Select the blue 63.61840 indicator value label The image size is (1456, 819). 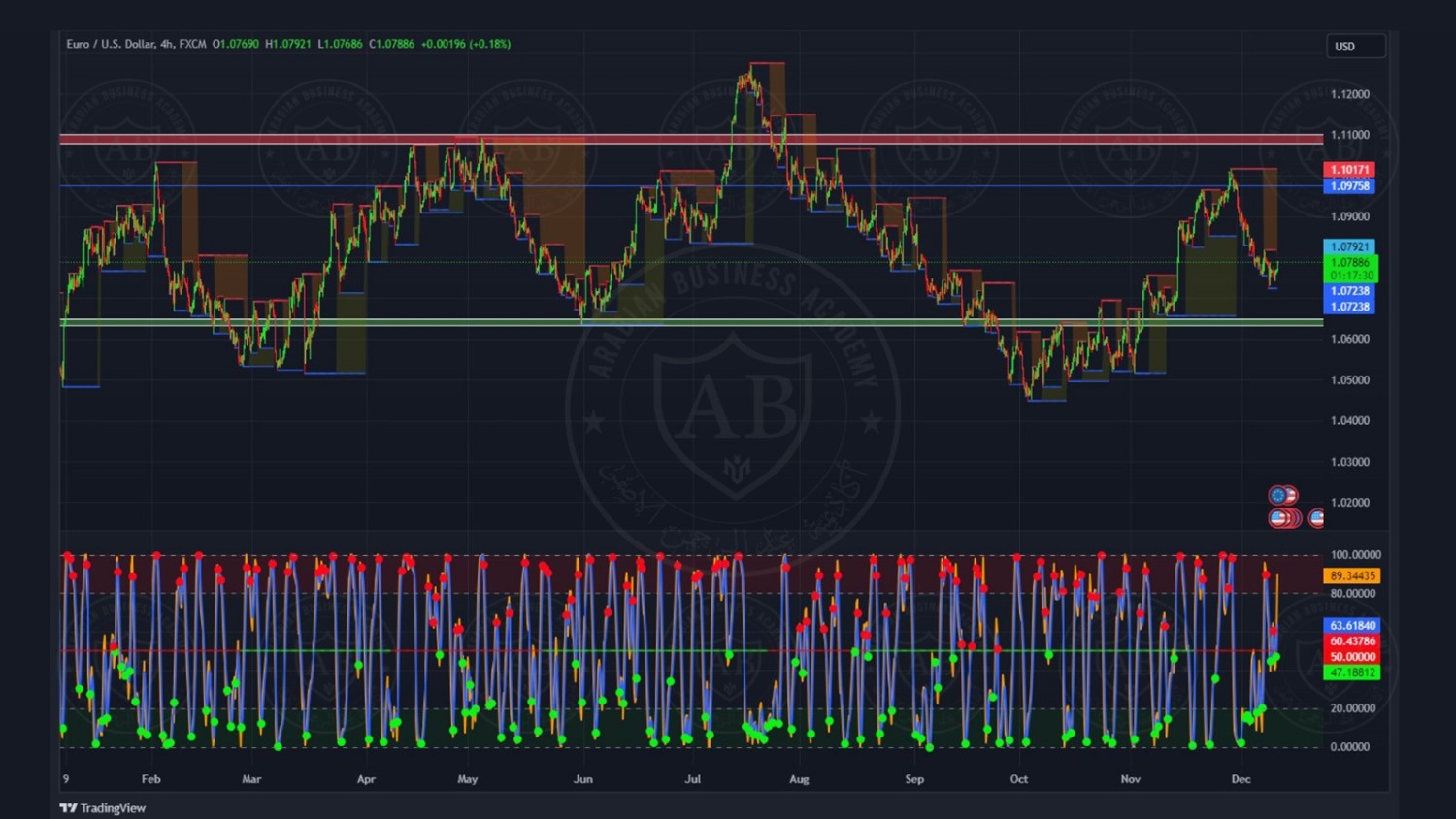pos(1352,626)
